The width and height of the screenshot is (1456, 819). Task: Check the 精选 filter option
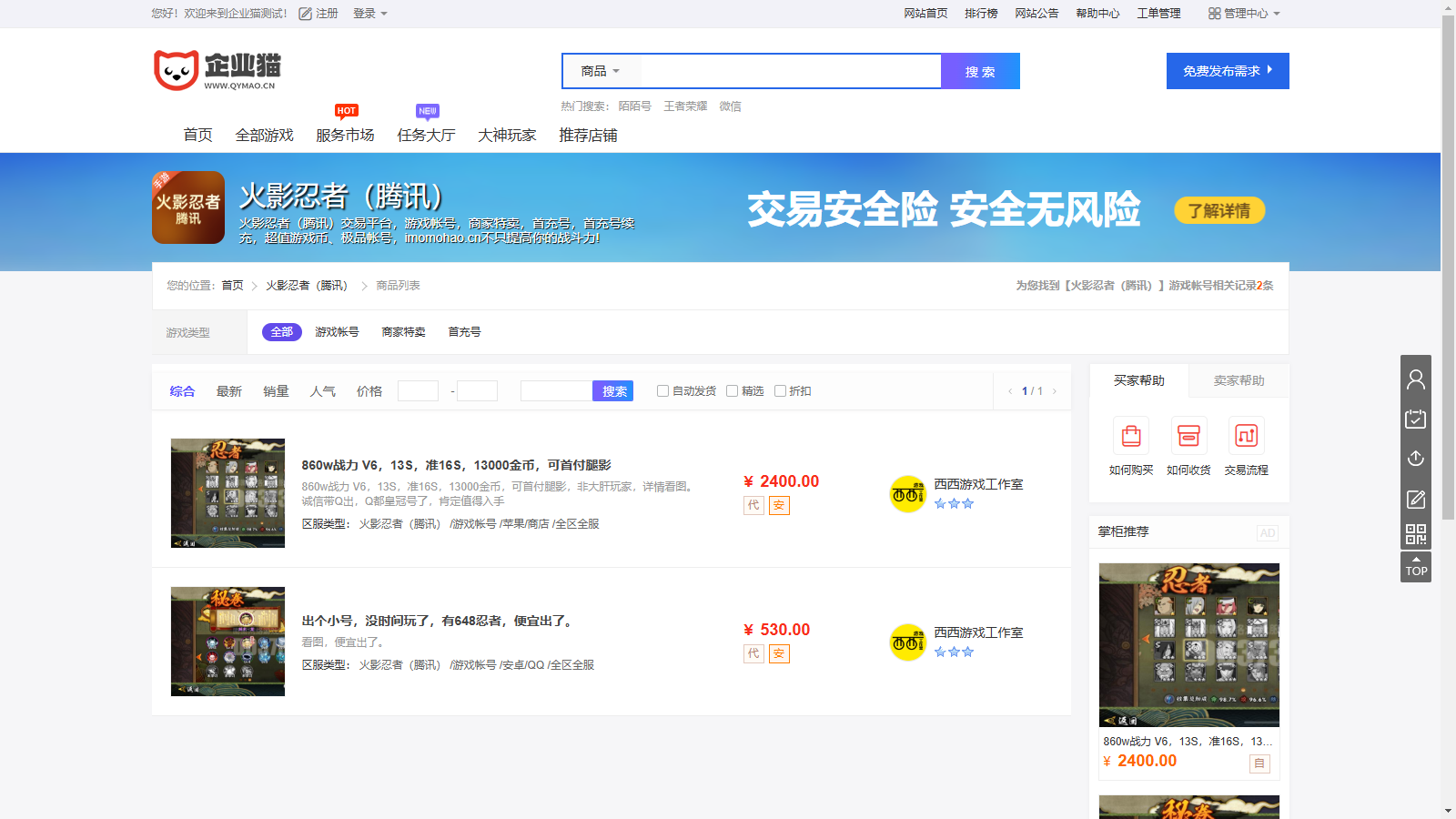coord(733,390)
